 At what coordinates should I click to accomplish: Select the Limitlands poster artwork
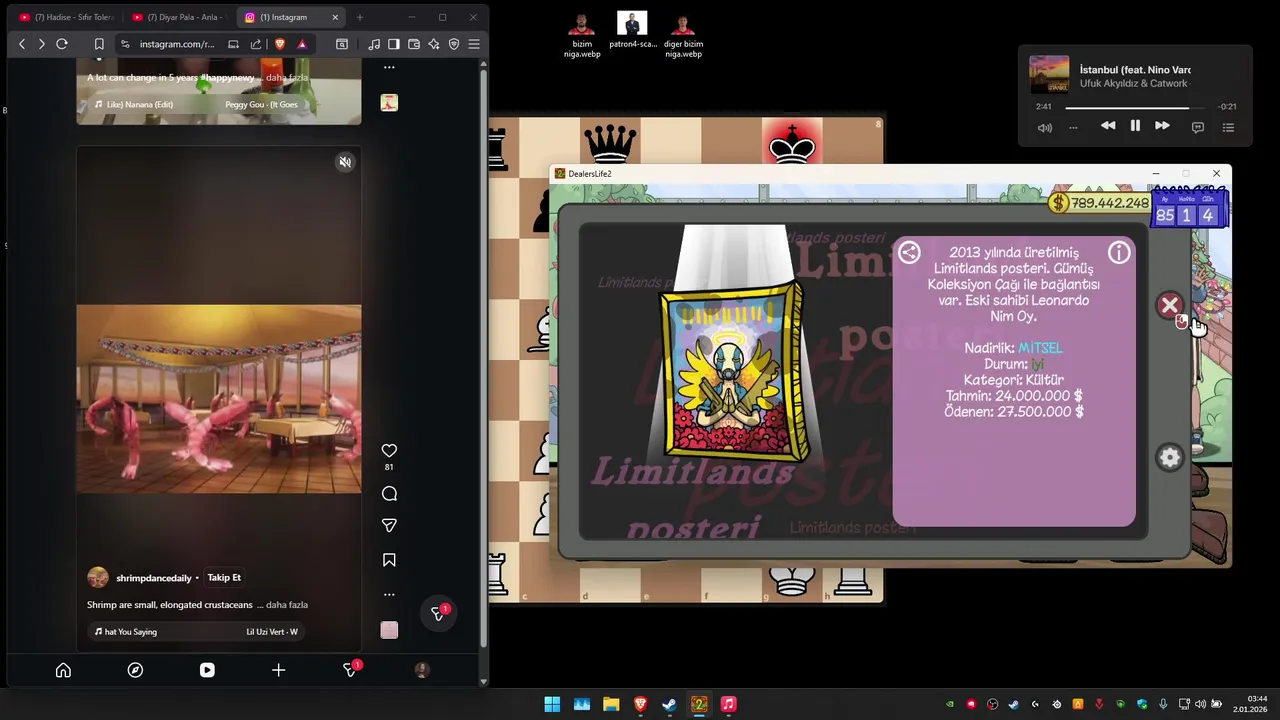click(733, 372)
